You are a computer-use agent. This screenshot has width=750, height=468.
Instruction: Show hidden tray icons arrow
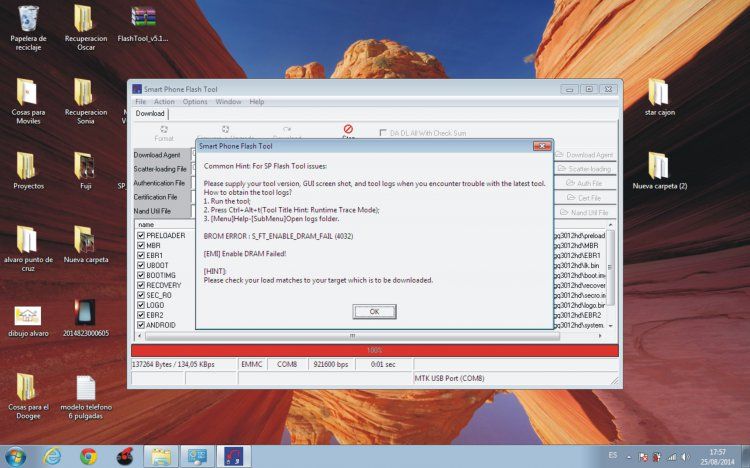tap(629, 457)
